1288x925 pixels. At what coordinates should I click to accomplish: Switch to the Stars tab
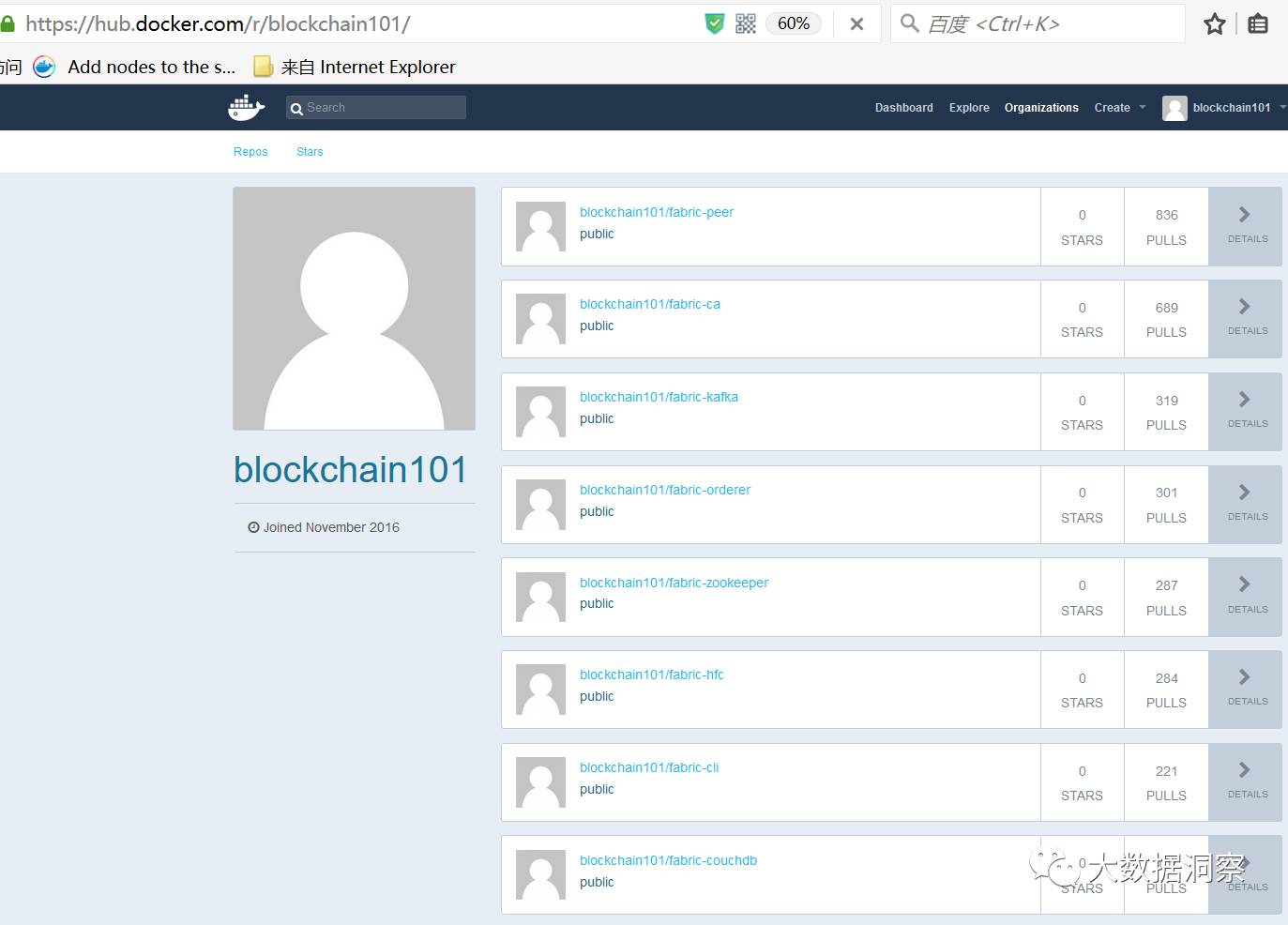click(310, 152)
